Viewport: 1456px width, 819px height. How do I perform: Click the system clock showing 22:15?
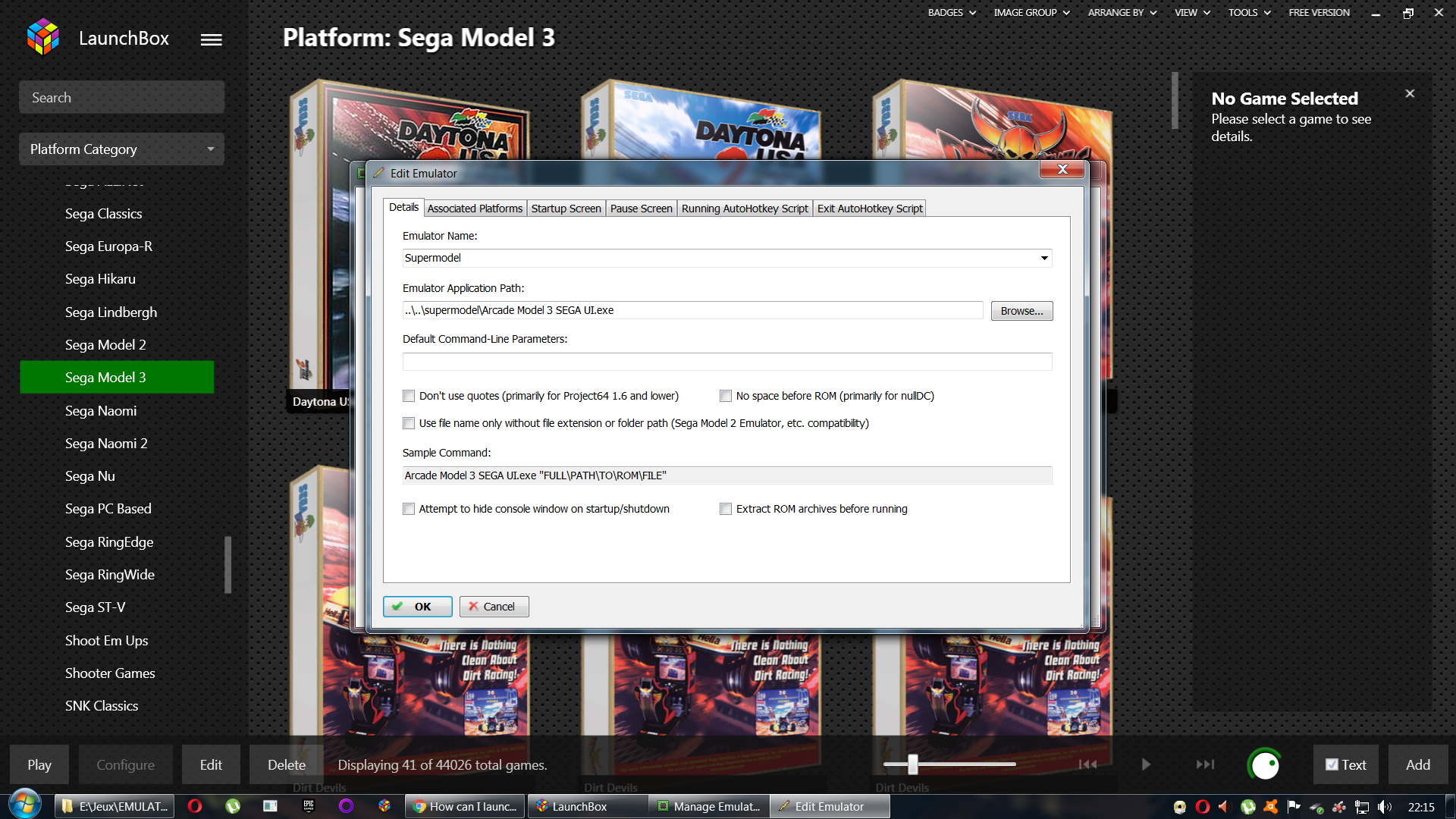pyautogui.click(x=1421, y=807)
